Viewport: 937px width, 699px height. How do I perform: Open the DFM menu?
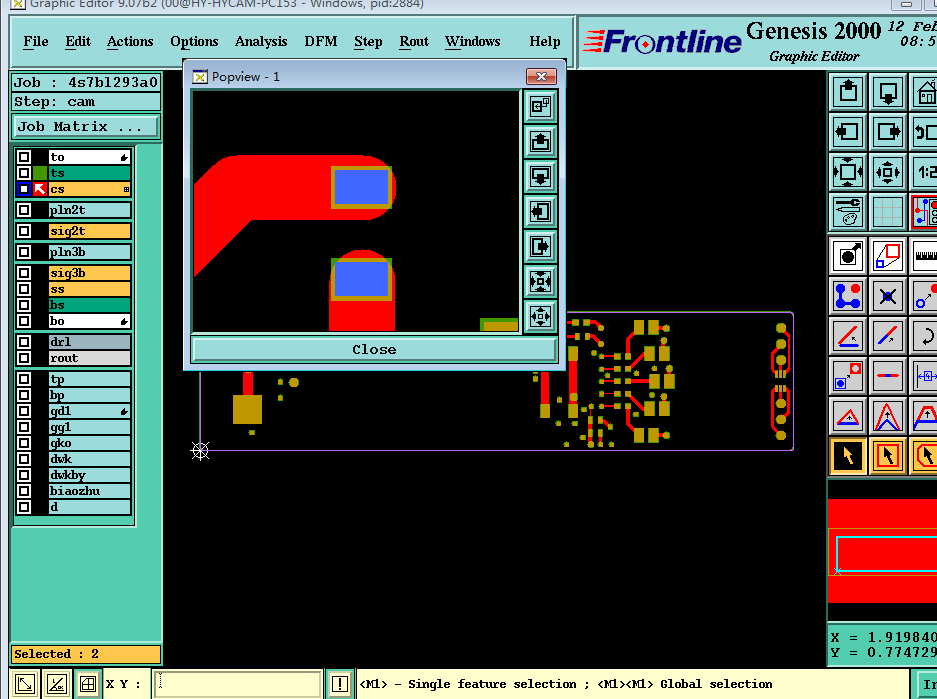[320, 41]
